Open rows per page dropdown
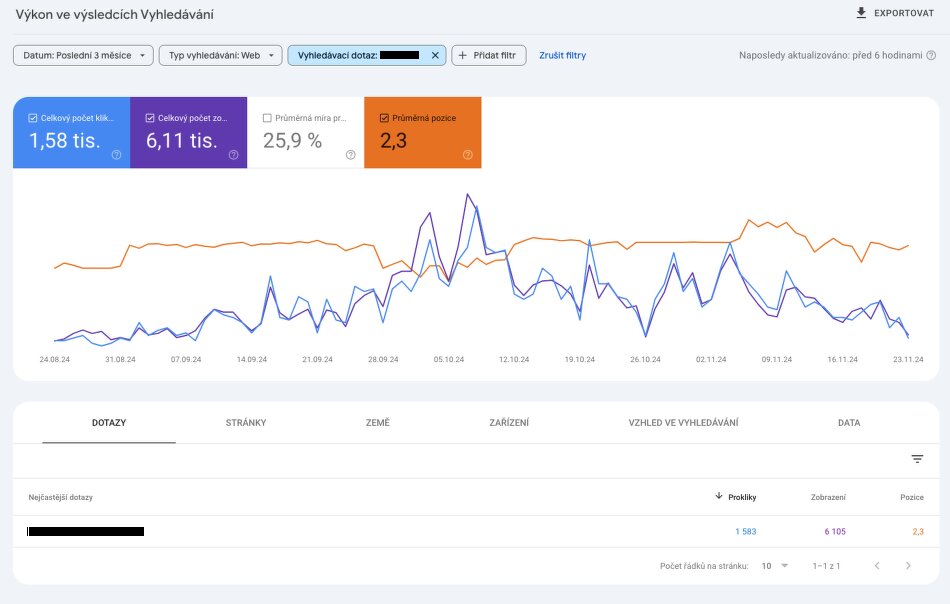The image size is (950, 604). (774, 566)
